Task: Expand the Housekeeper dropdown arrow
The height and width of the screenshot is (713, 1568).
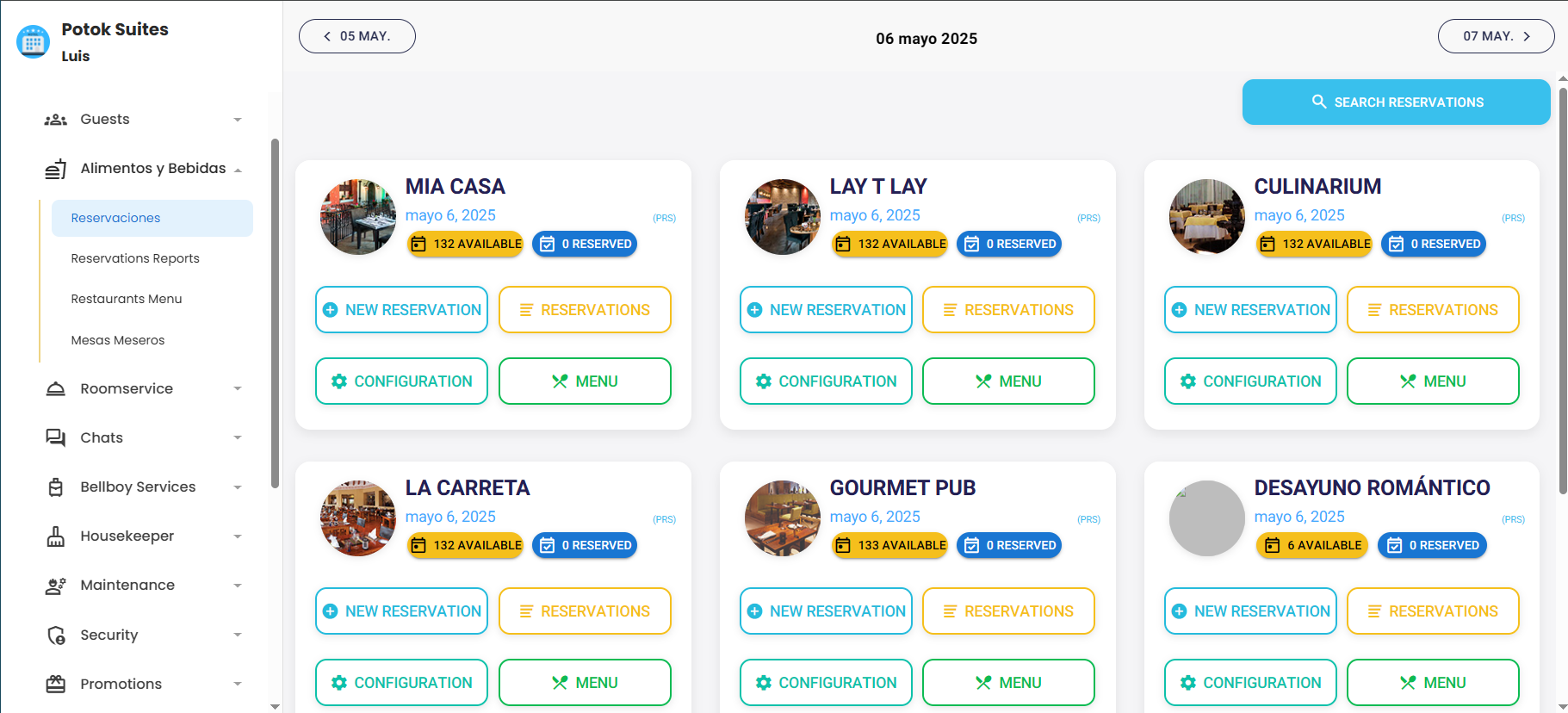Action: pyautogui.click(x=238, y=536)
